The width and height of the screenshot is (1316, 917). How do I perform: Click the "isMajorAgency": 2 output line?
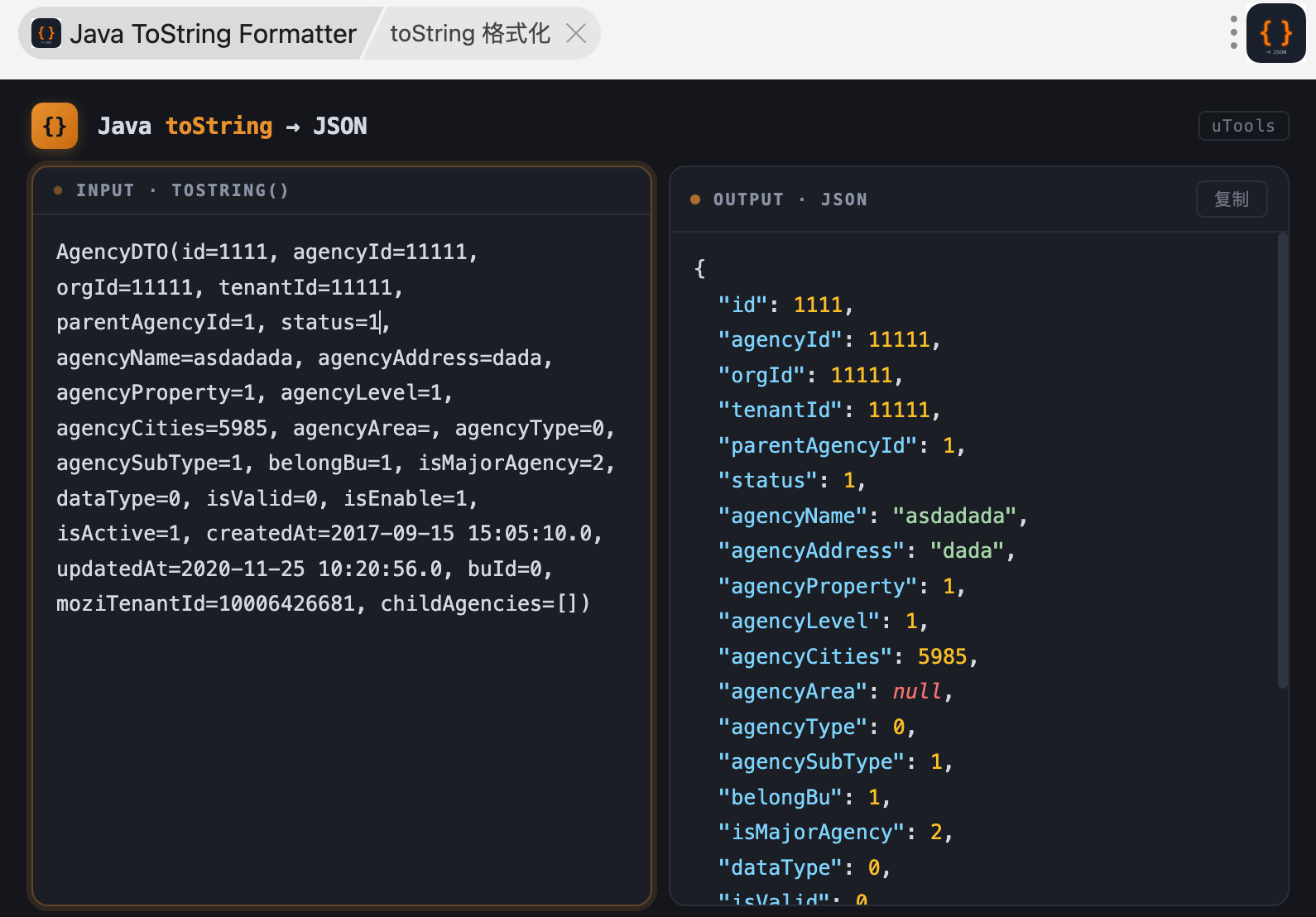836,832
